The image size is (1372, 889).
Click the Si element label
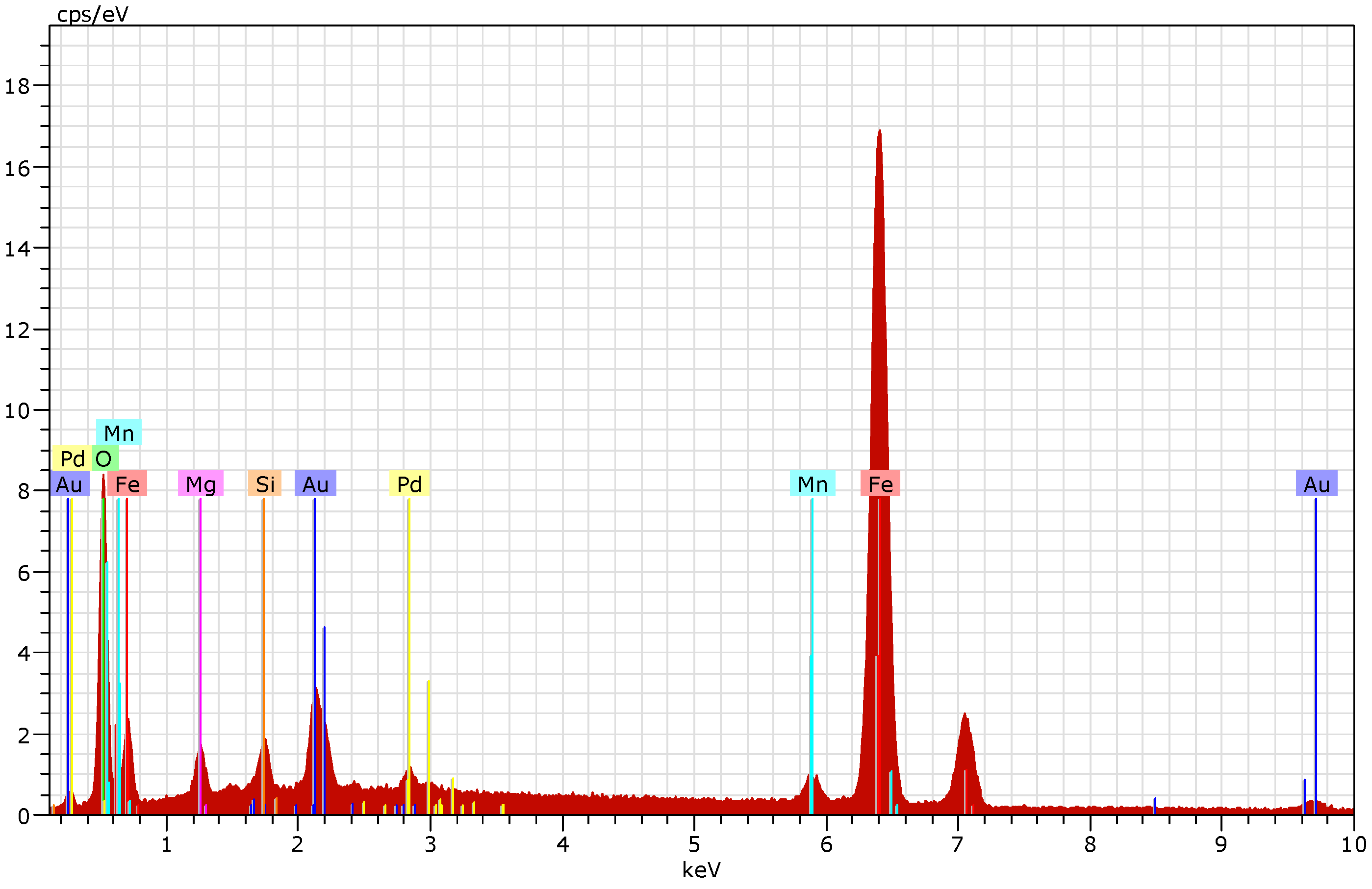(265, 483)
